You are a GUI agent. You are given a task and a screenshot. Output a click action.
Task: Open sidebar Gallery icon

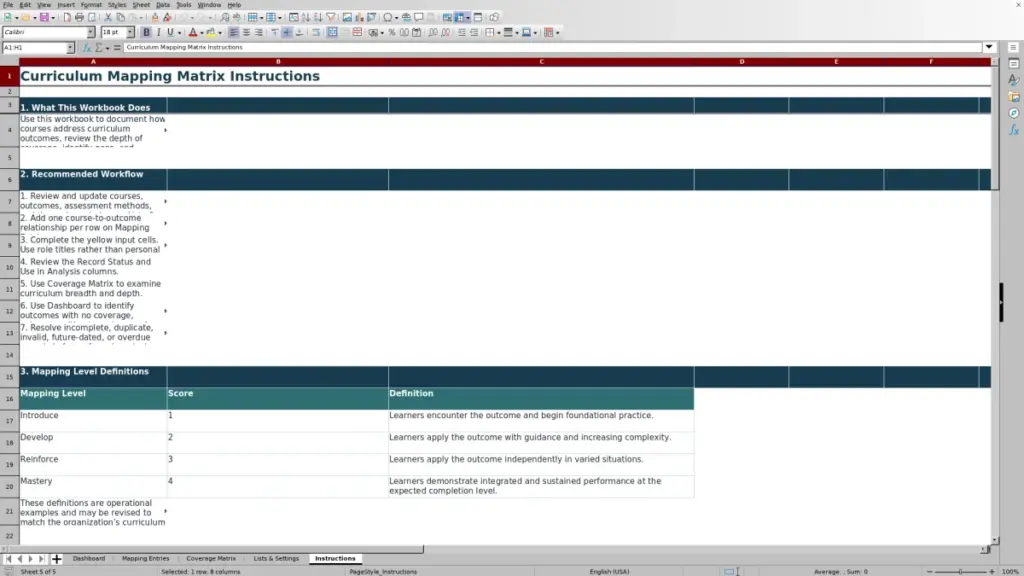[x=1014, y=97]
